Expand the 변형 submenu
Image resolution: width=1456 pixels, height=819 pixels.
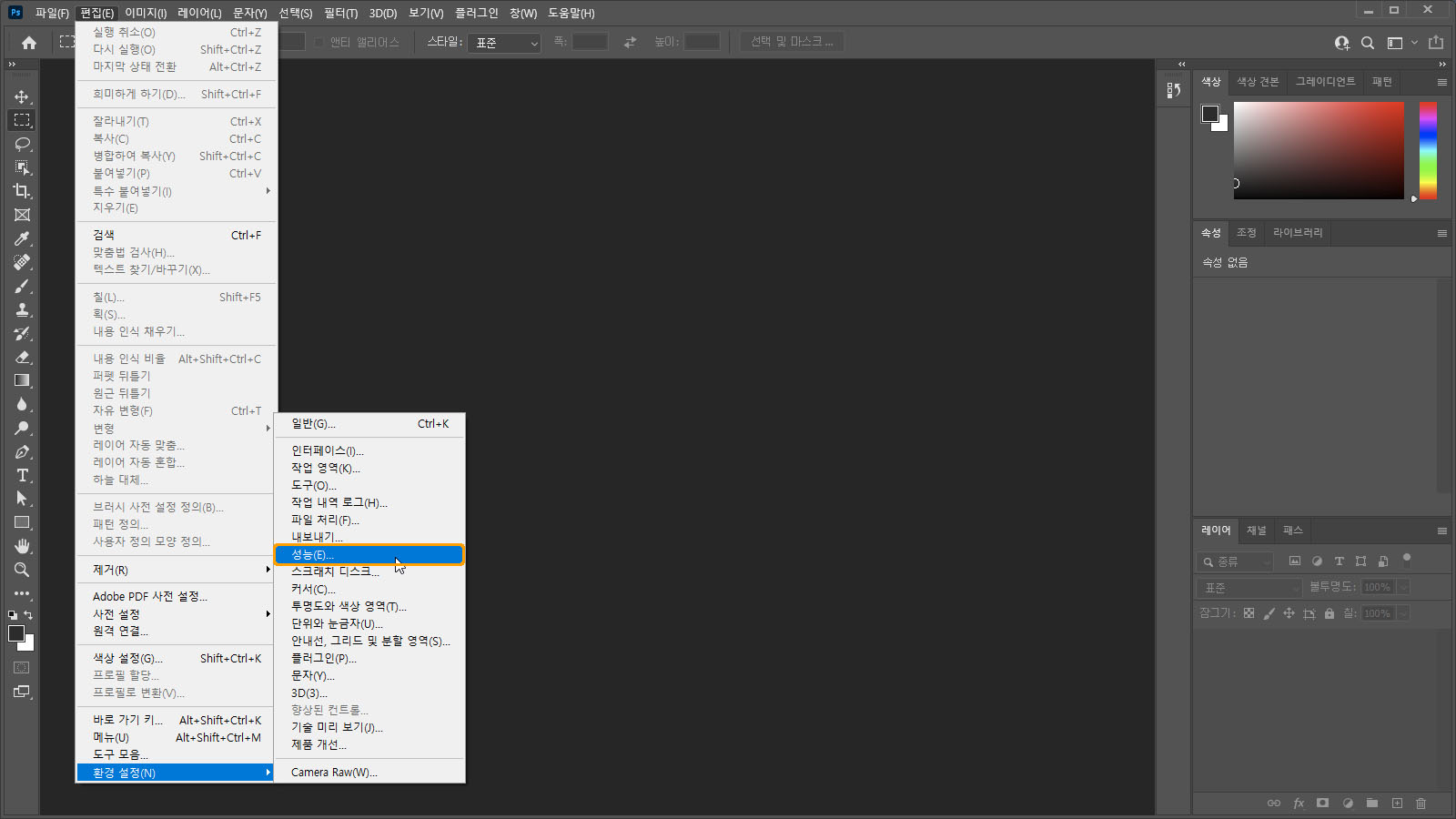click(177, 429)
